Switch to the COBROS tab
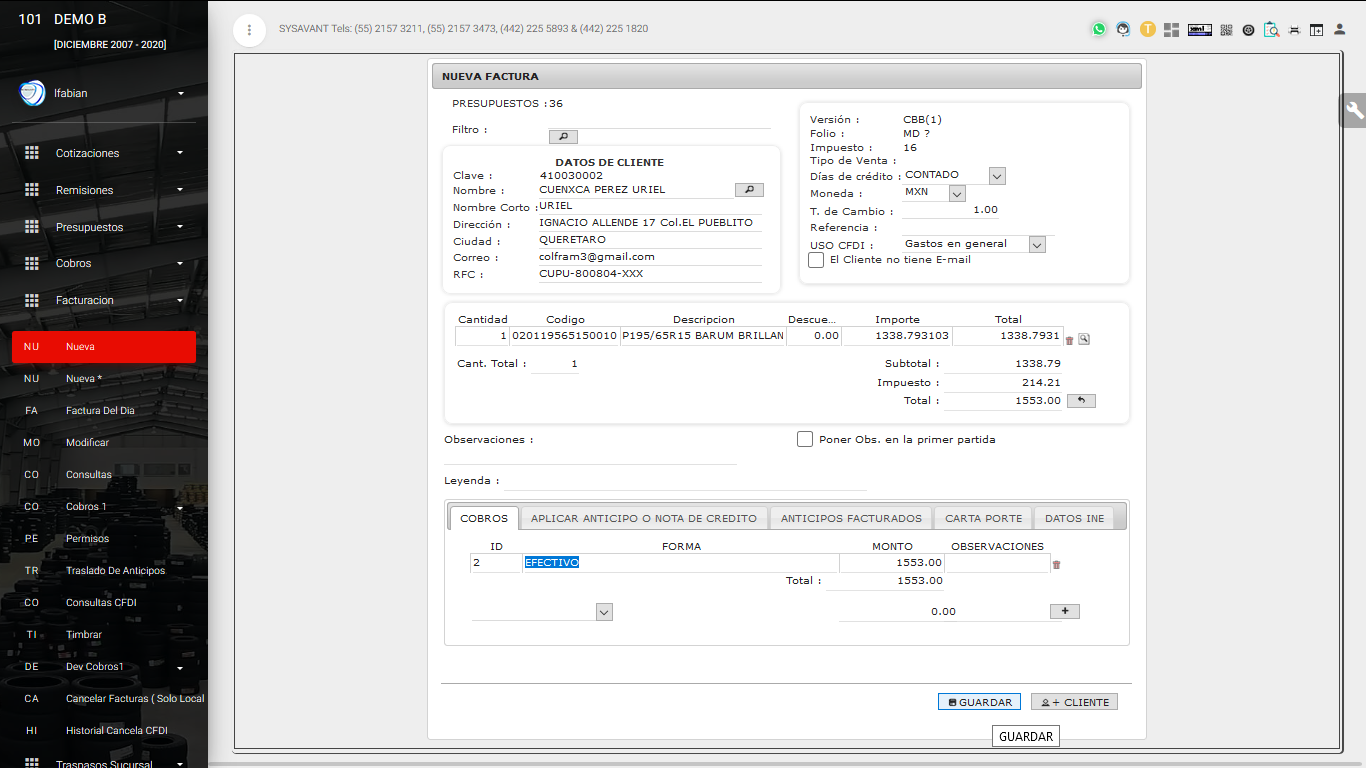This screenshot has height=768, width=1366. coord(484,518)
